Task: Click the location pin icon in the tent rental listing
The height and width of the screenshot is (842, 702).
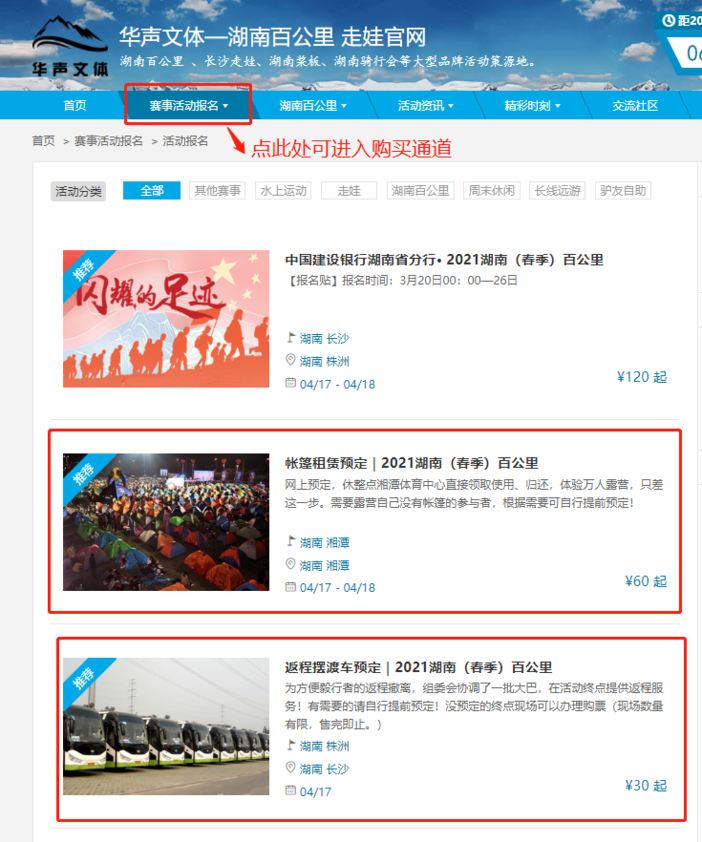Action: click(x=291, y=564)
